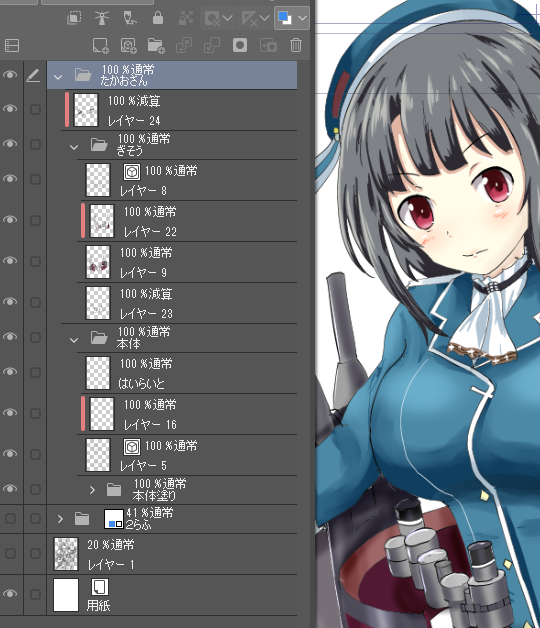Click the Delete Layer trash icon

click(x=296, y=45)
